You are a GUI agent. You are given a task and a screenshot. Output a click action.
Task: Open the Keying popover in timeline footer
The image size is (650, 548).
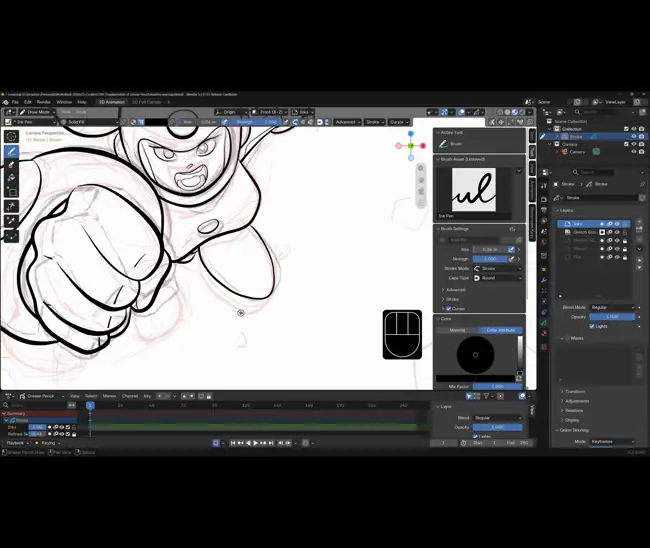(47, 443)
